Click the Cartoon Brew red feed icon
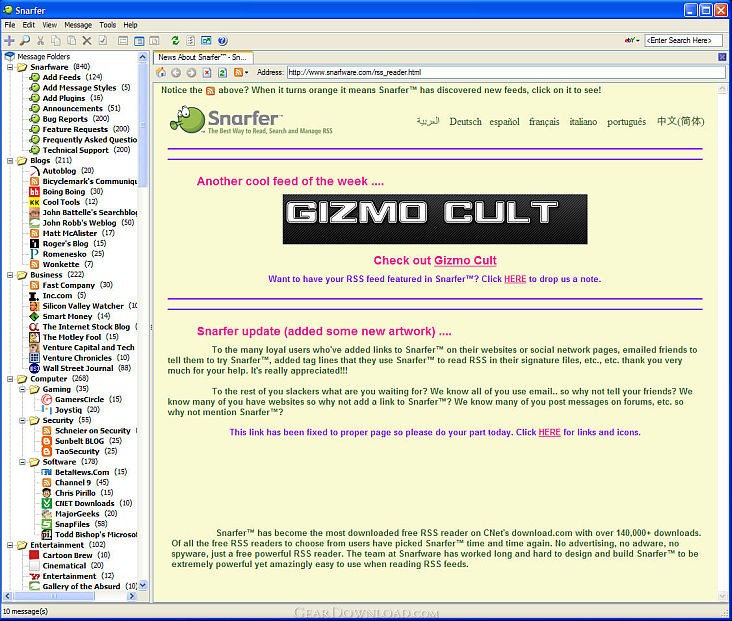The height and width of the screenshot is (621, 732). point(34,555)
